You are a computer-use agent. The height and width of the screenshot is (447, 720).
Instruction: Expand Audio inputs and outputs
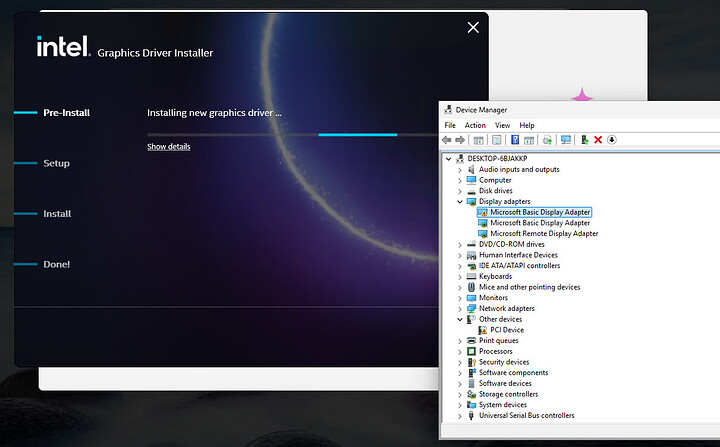pos(460,170)
